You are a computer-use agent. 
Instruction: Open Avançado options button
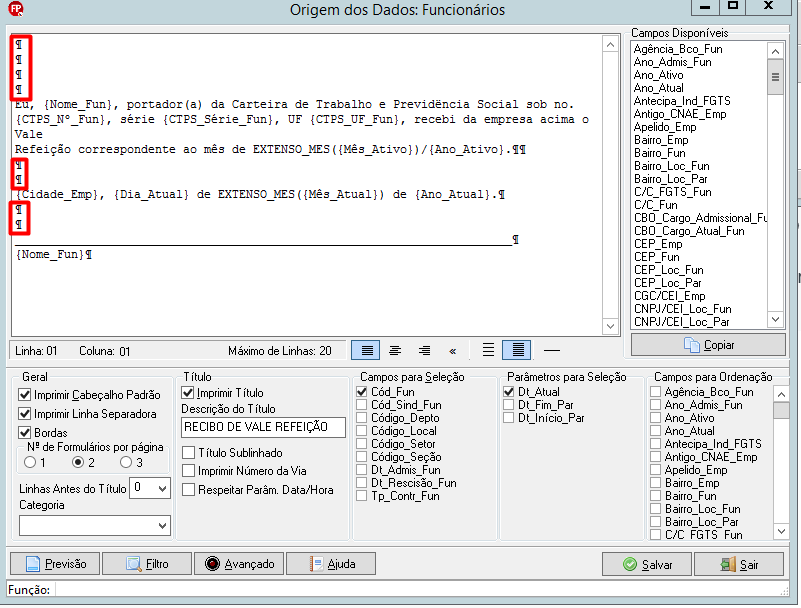pyautogui.click(x=239, y=564)
